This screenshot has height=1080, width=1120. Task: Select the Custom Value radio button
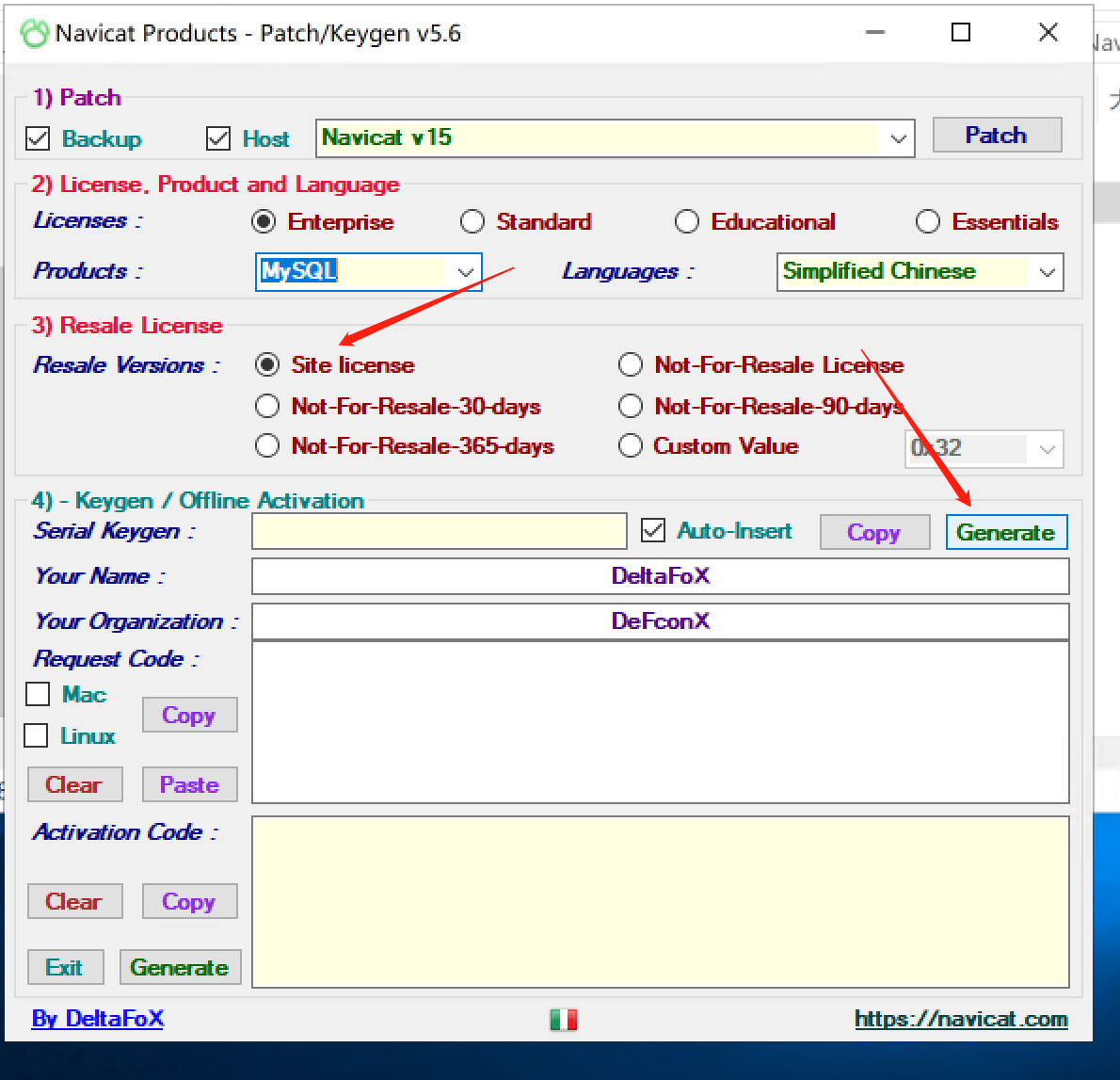pos(630,446)
